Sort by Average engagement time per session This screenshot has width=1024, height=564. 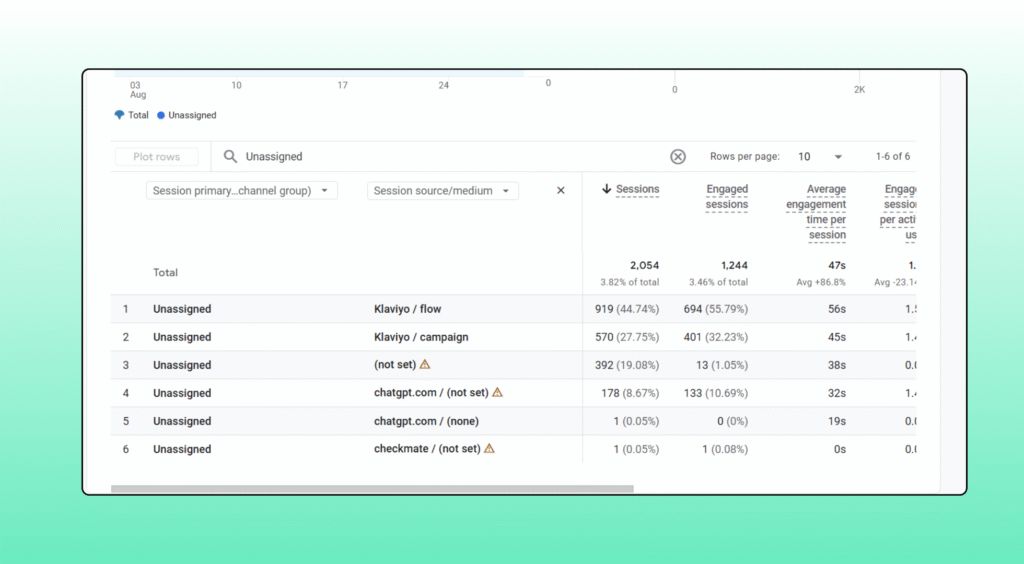pyautogui.click(x=816, y=211)
